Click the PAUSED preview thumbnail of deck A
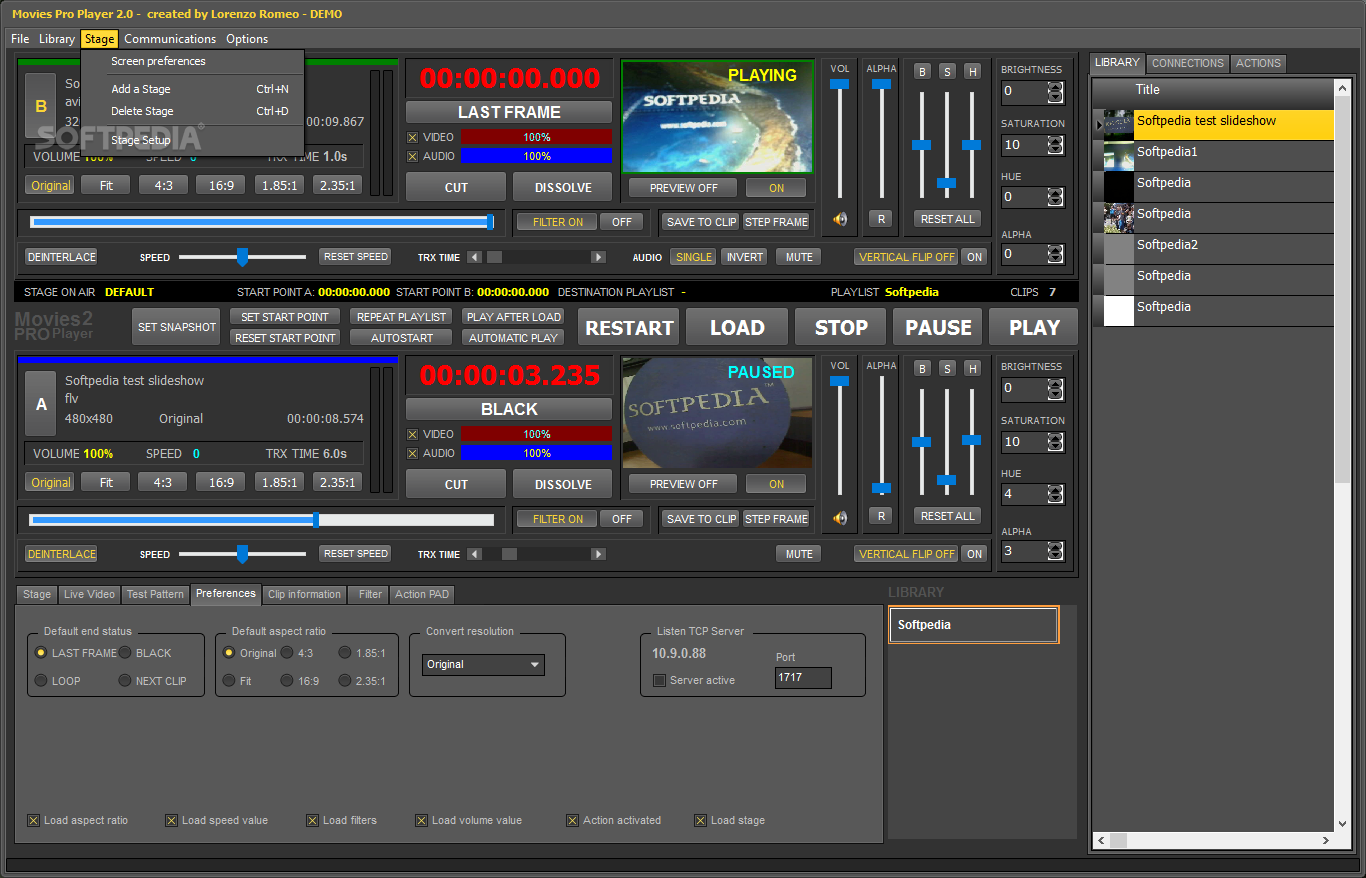Screen dimensions: 1366x878 (x=717, y=413)
